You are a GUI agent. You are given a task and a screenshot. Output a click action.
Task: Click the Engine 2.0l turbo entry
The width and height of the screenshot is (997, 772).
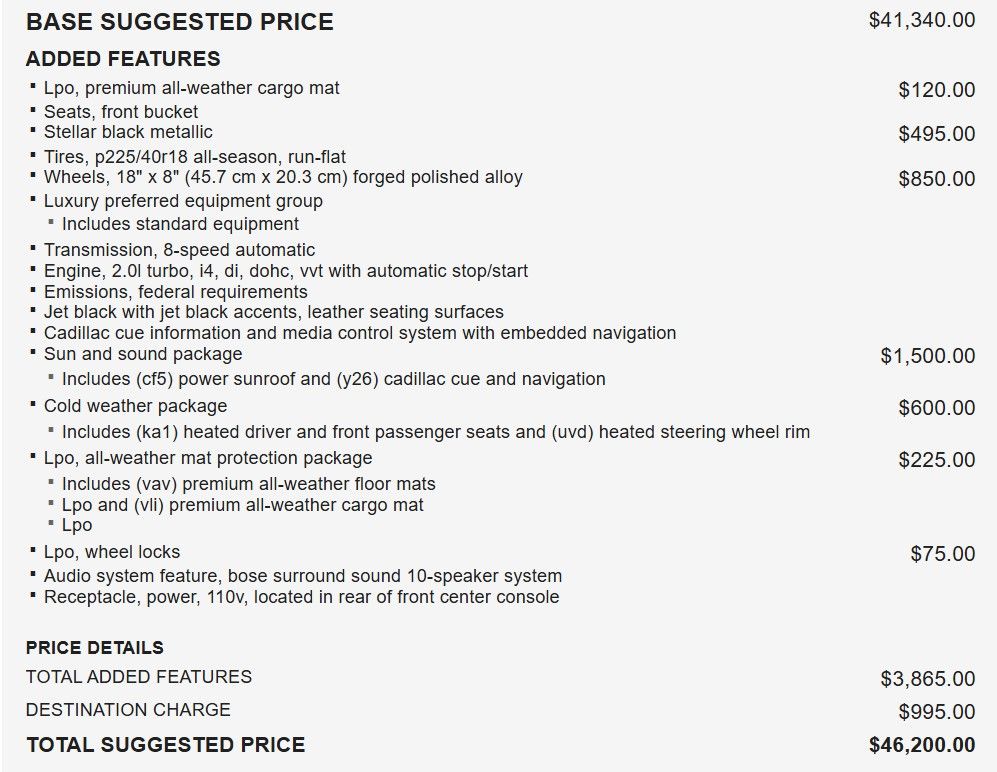click(286, 271)
